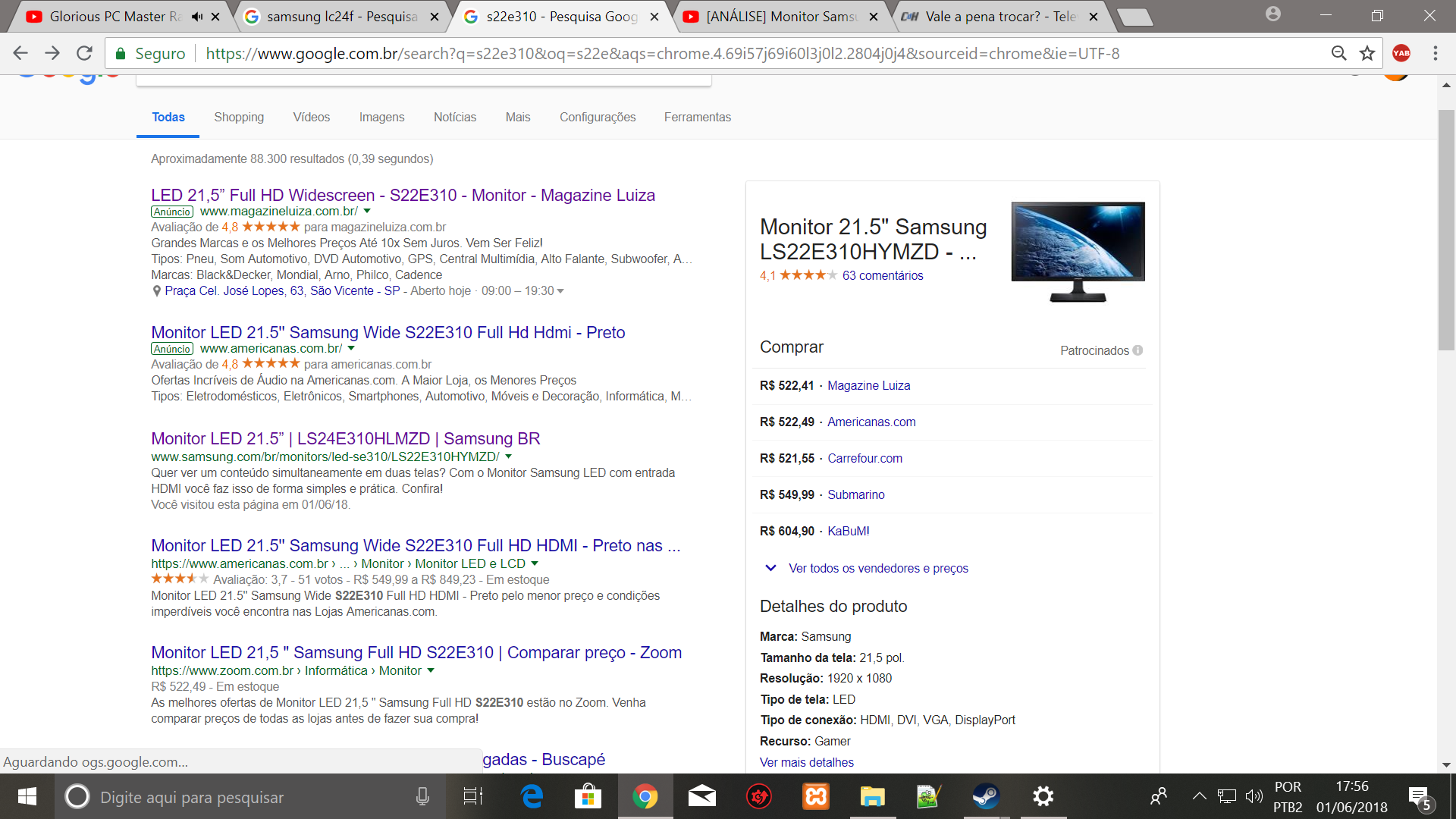The height and width of the screenshot is (819, 1456).
Task: Reload the page with the refresh icon
Action: click(x=84, y=53)
